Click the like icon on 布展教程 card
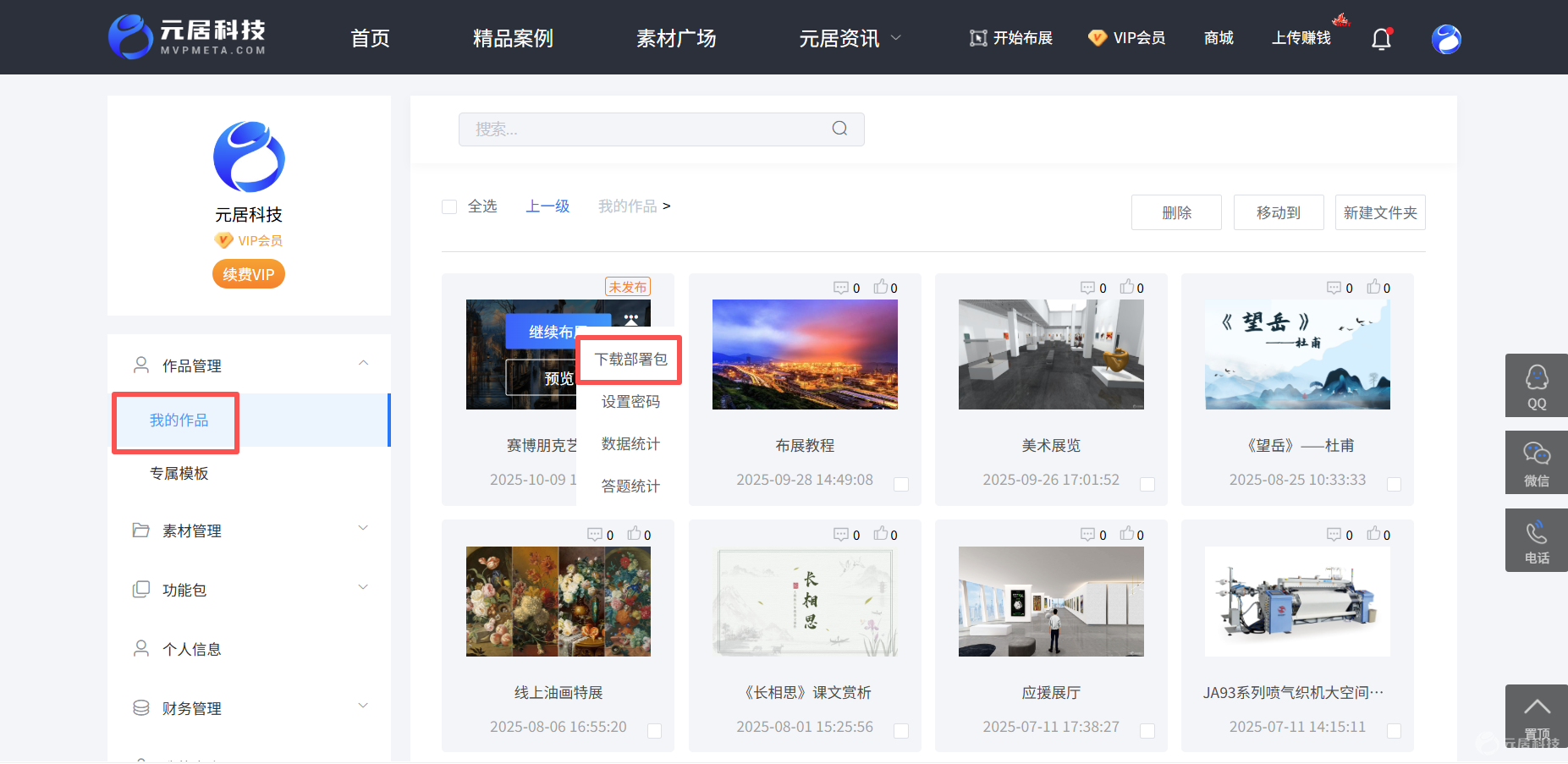The image size is (1568, 764). click(881, 287)
